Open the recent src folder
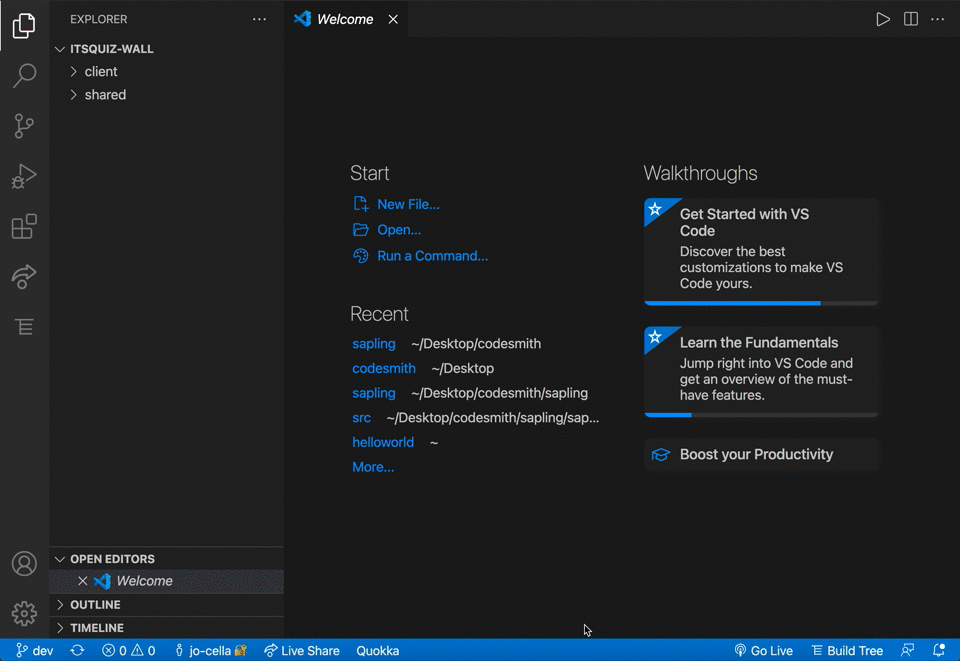 [x=361, y=418]
